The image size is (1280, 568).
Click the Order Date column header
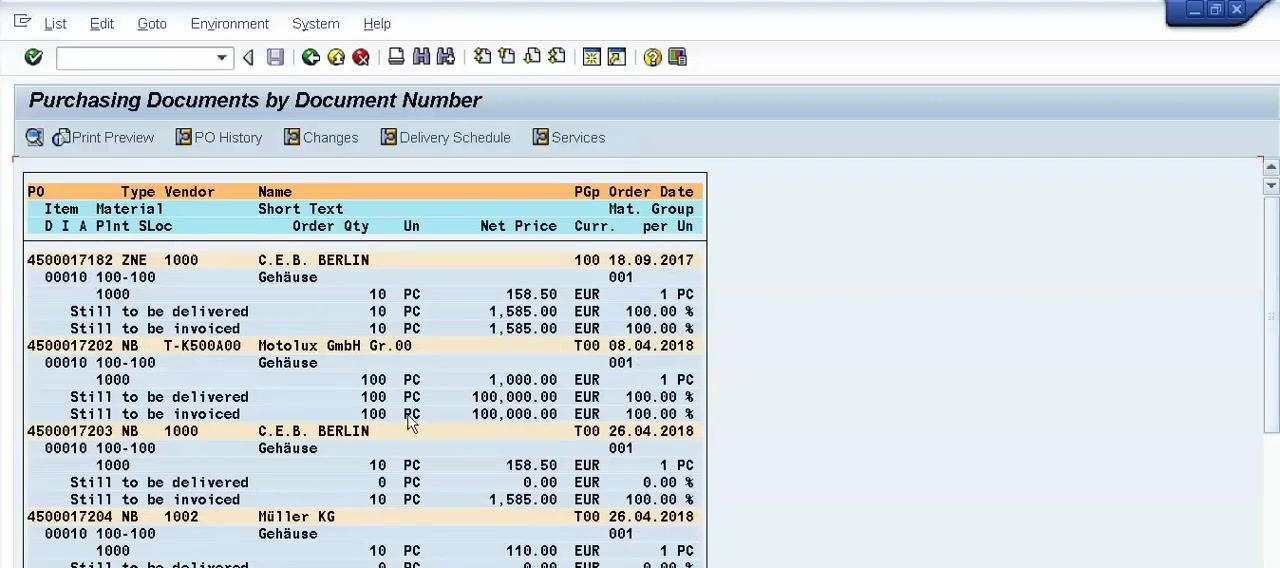(651, 192)
